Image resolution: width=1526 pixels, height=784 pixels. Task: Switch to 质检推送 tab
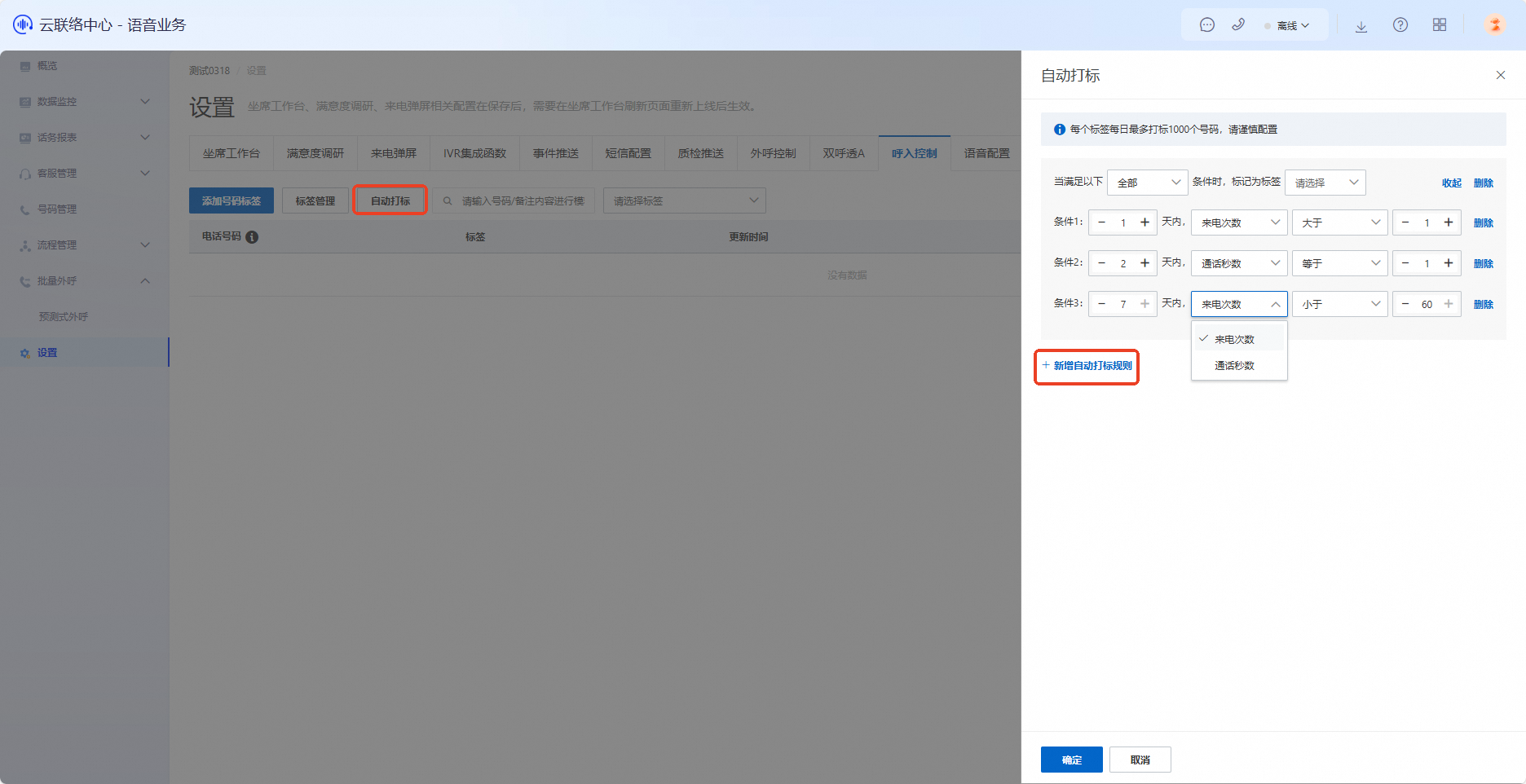pos(701,153)
